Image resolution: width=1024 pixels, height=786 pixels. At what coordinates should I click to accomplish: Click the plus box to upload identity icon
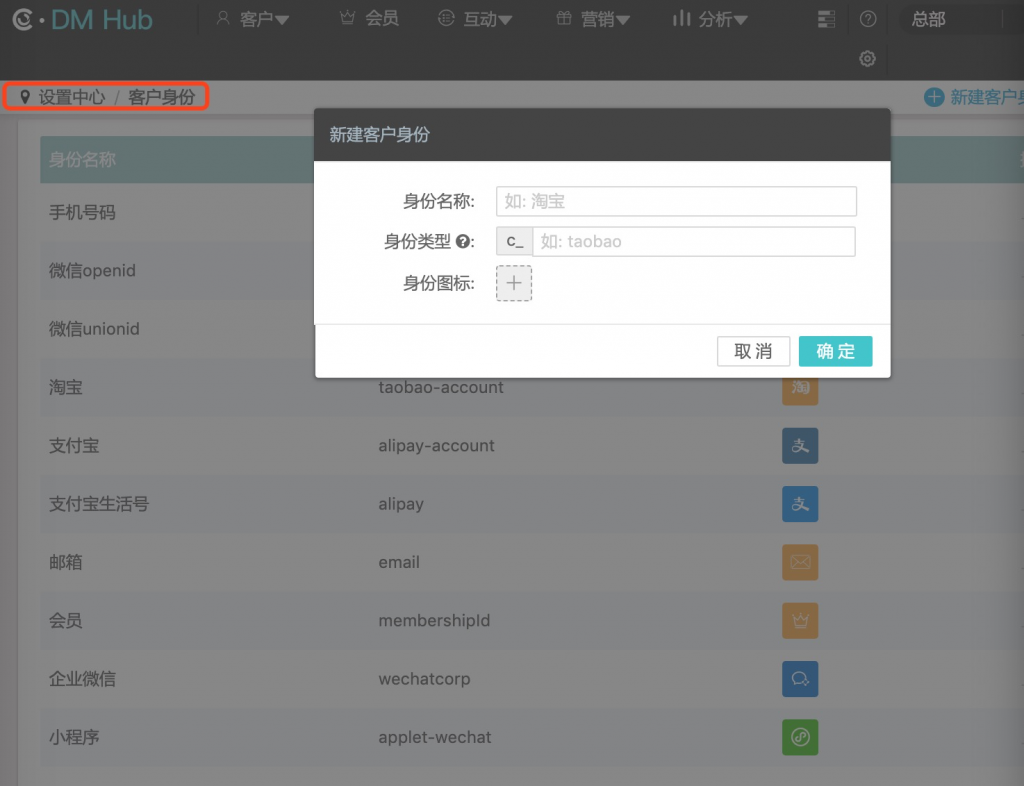click(x=514, y=283)
